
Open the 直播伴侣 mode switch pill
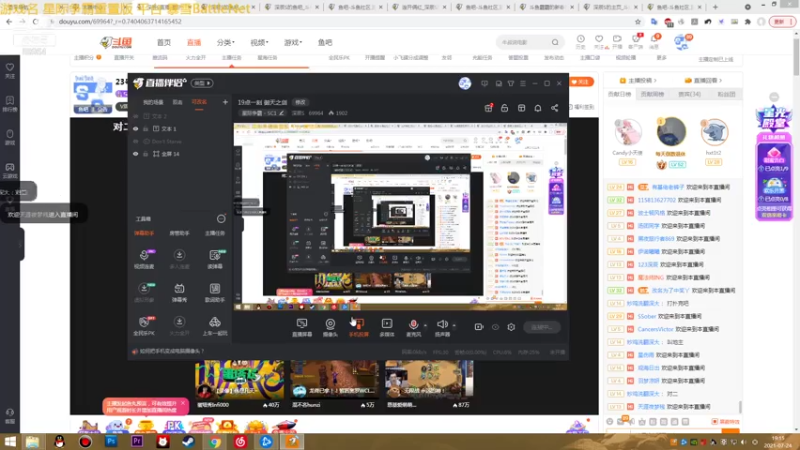click(203, 83)
